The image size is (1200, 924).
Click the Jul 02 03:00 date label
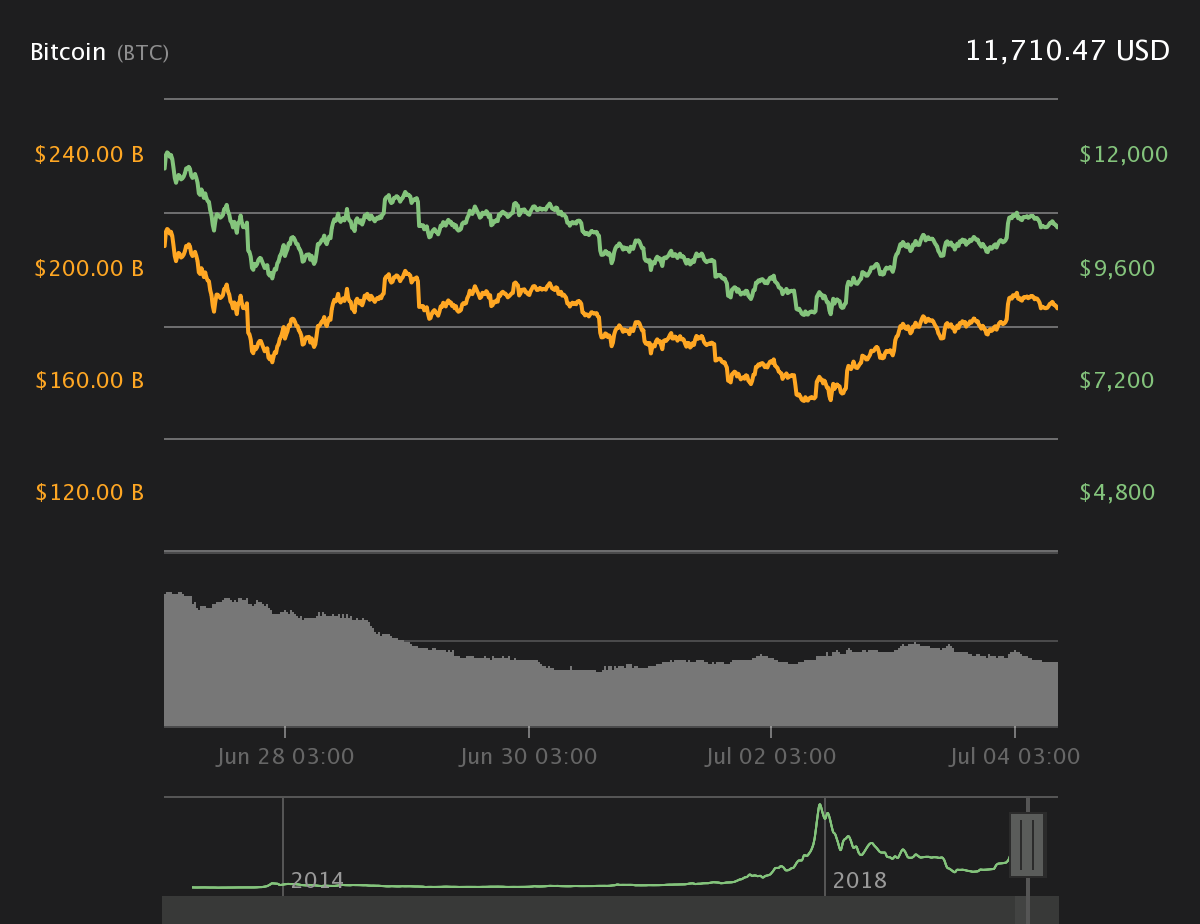[771, 756]
